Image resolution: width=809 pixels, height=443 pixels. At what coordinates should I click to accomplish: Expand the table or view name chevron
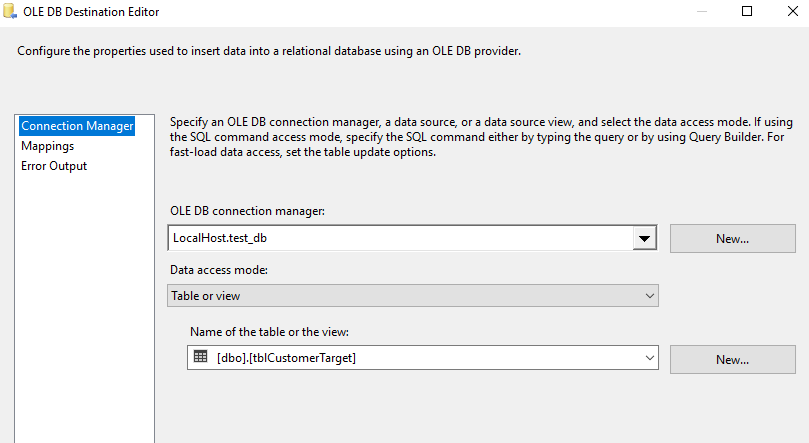(649, 357)
